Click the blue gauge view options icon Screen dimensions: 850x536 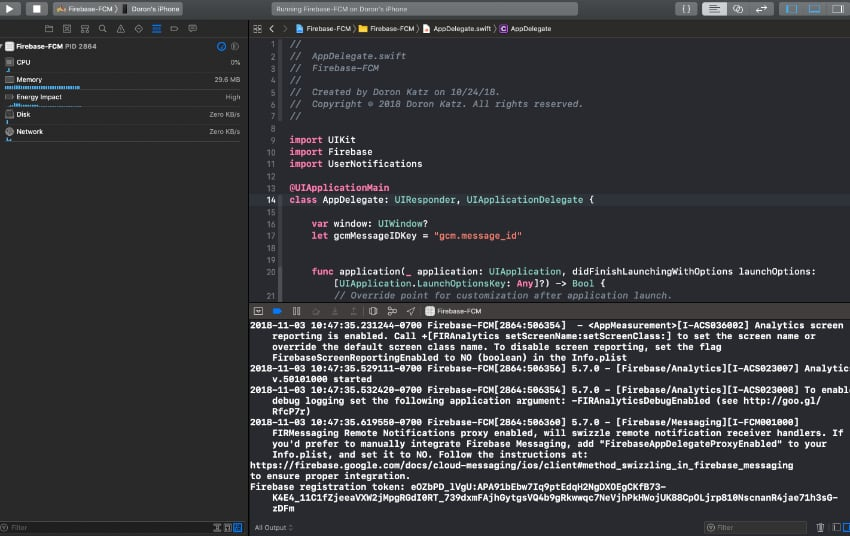[221, 47]
